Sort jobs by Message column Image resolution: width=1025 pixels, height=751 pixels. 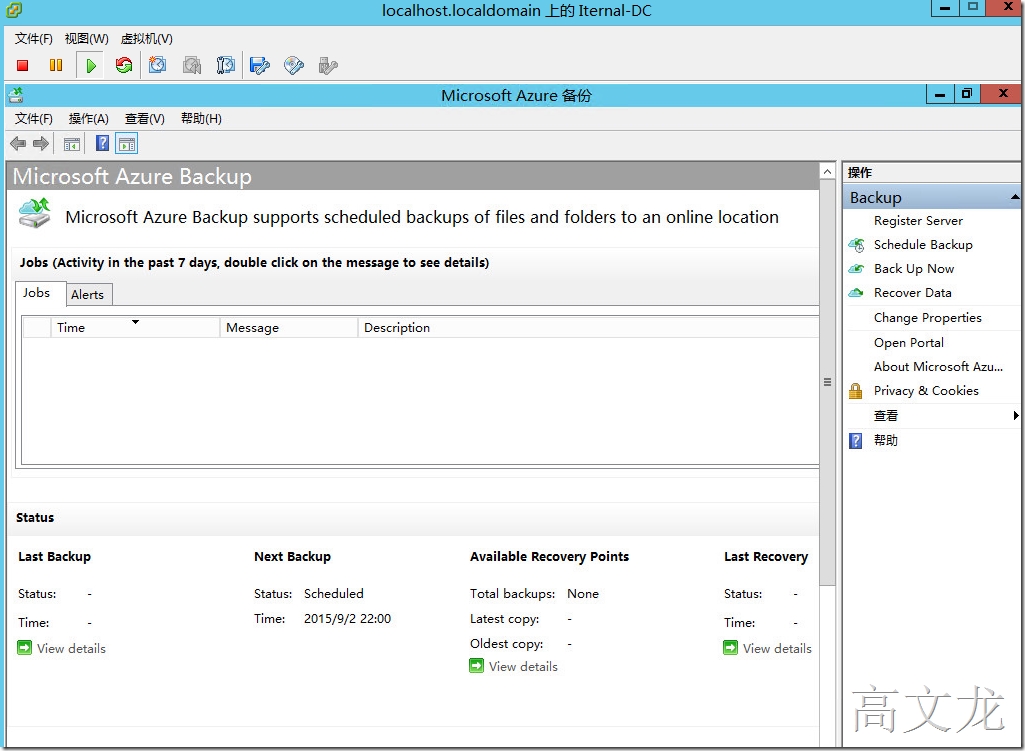(x=289, y=327)
